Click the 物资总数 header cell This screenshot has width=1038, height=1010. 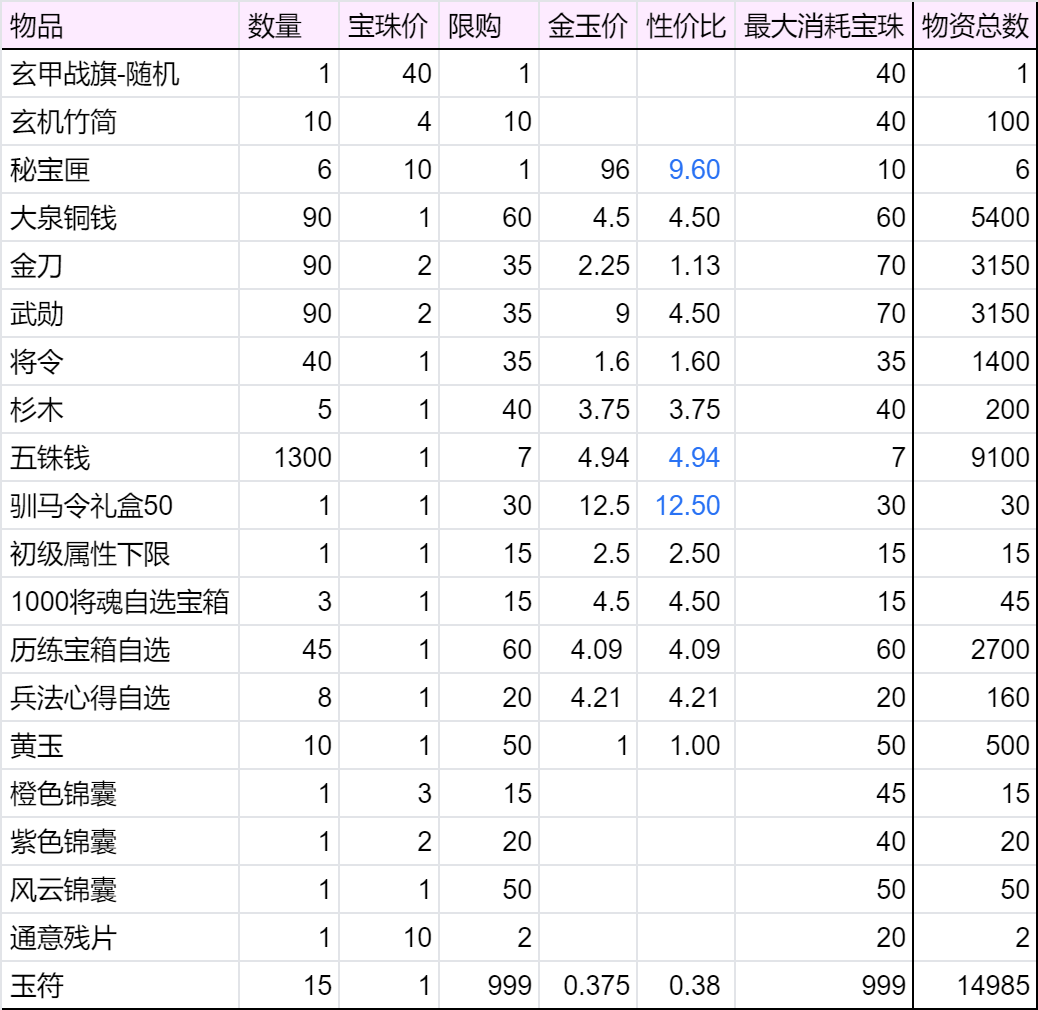coord(975,26)
